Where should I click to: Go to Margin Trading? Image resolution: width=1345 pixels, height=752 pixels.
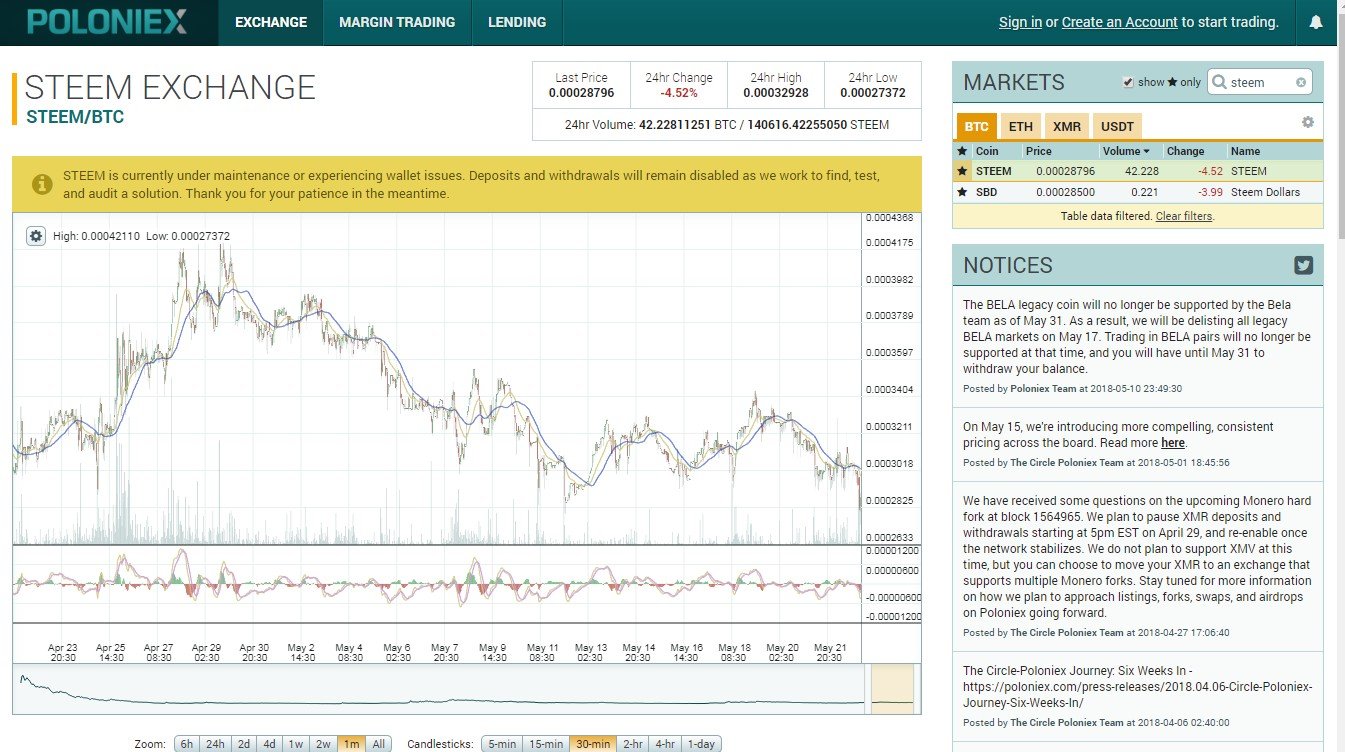click(397, 22)
